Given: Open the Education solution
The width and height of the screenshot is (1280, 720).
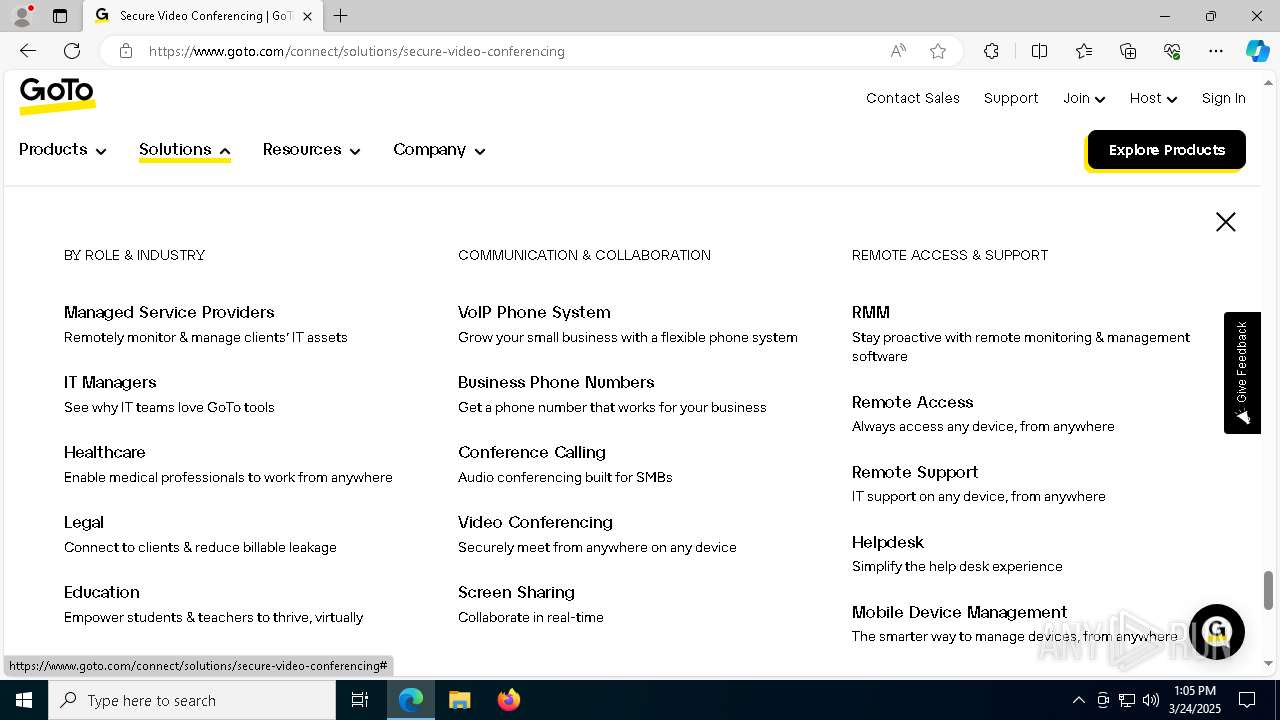Looking at the screenshot, I should 102,592.
